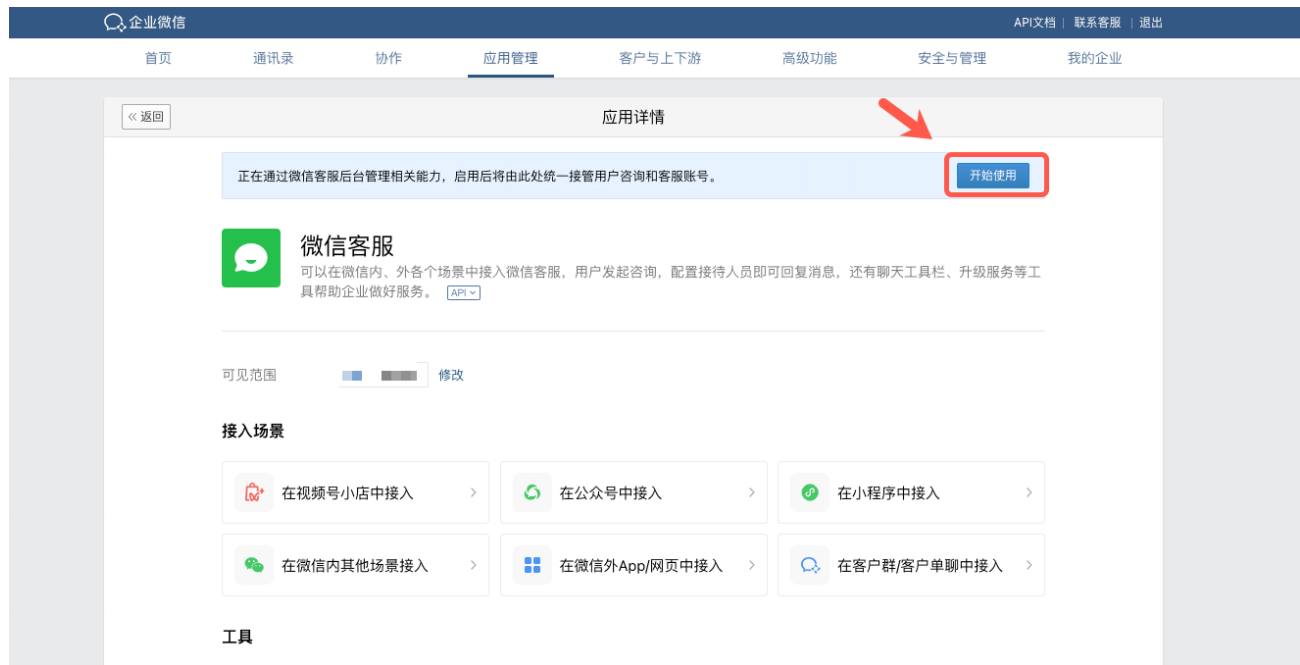
Task: Click the 视频号小店 shopping bag icon
Action: coord(254,493)
